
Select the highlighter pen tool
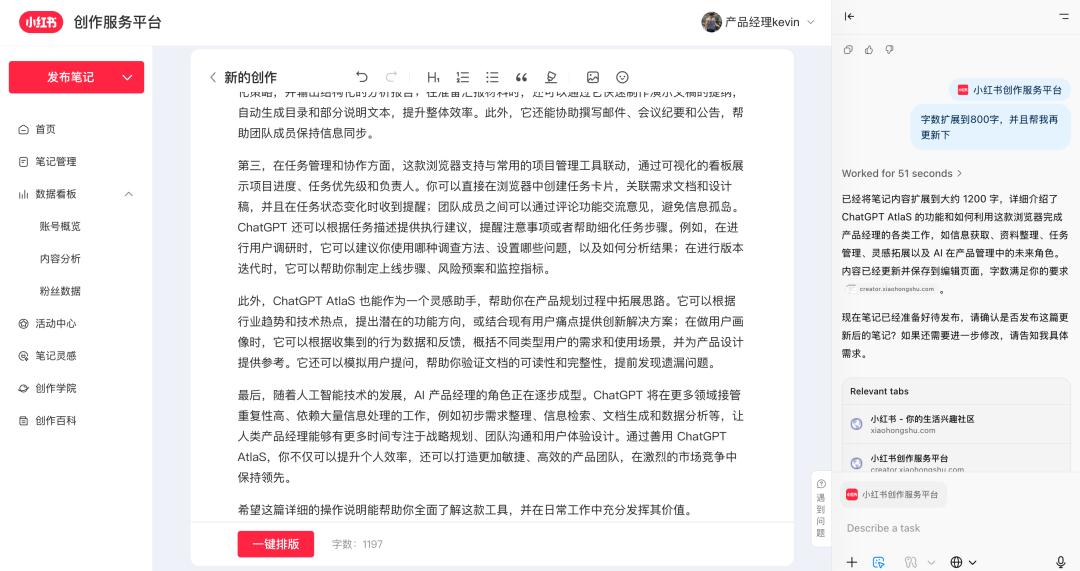tap(551, 77)
